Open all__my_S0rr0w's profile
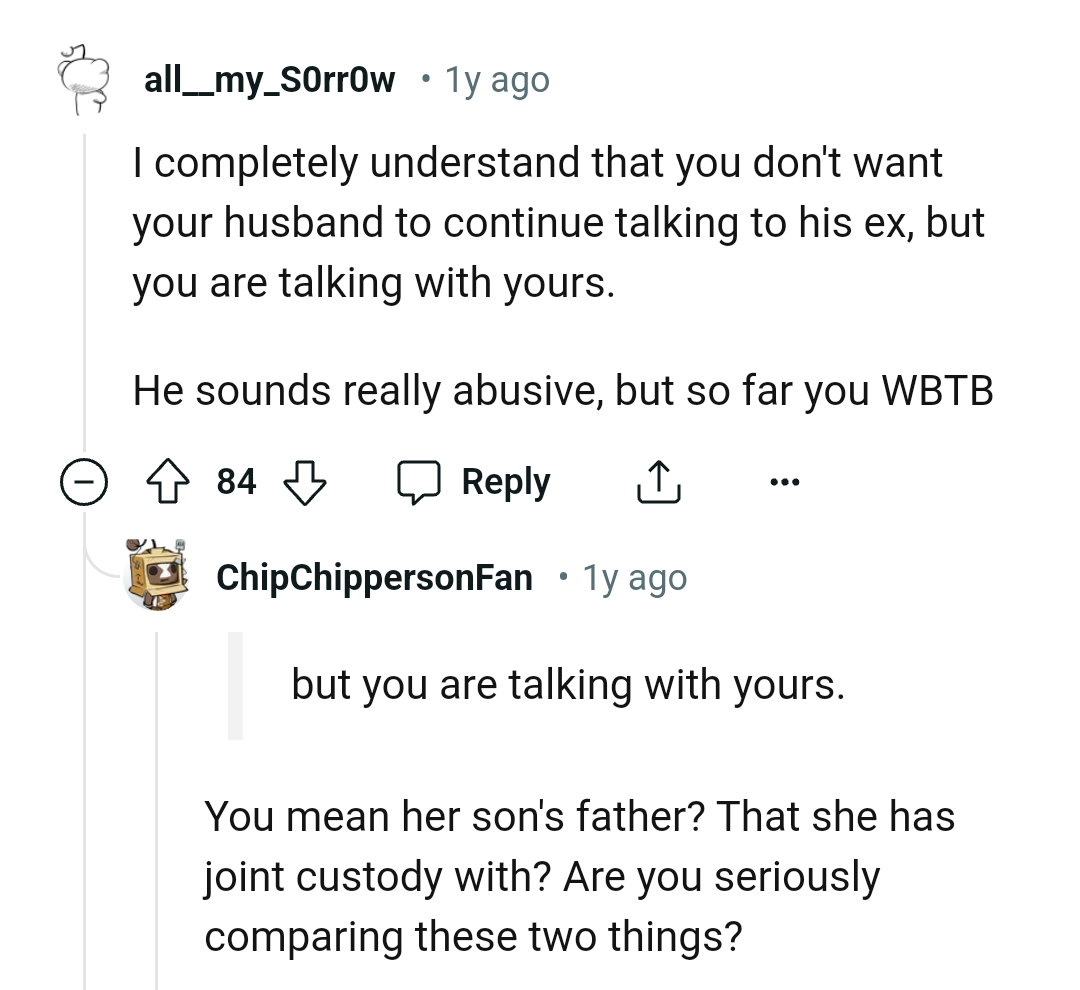 point(268,78)
